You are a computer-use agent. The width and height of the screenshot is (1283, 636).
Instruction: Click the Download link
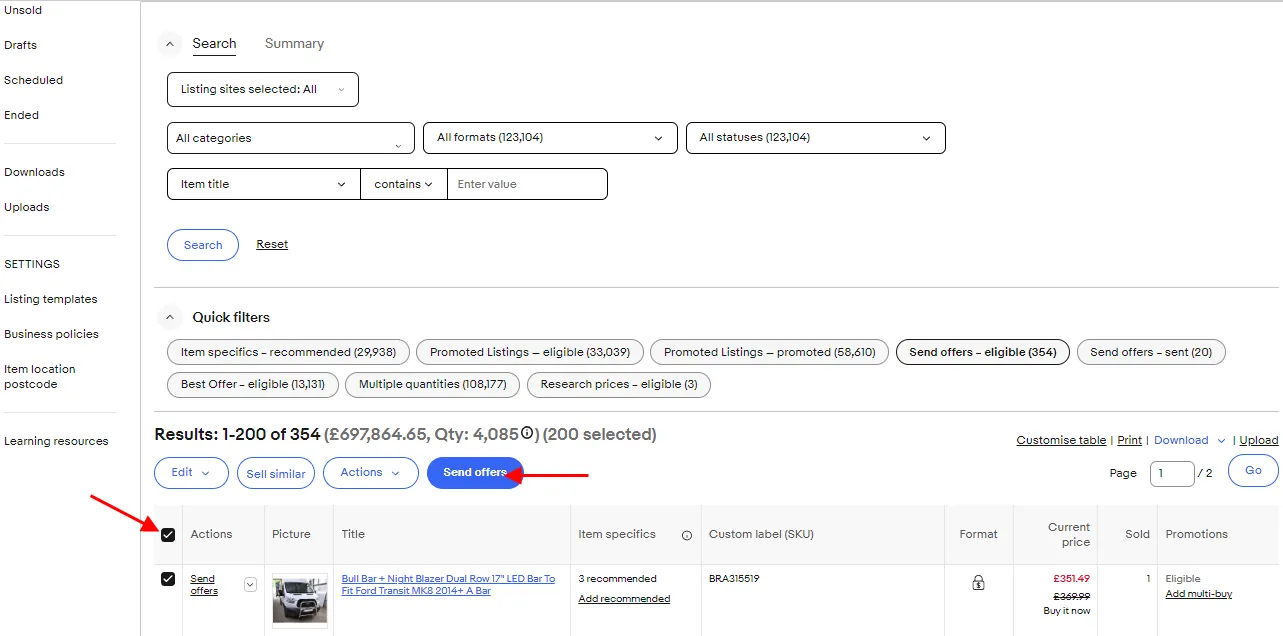1181,440
